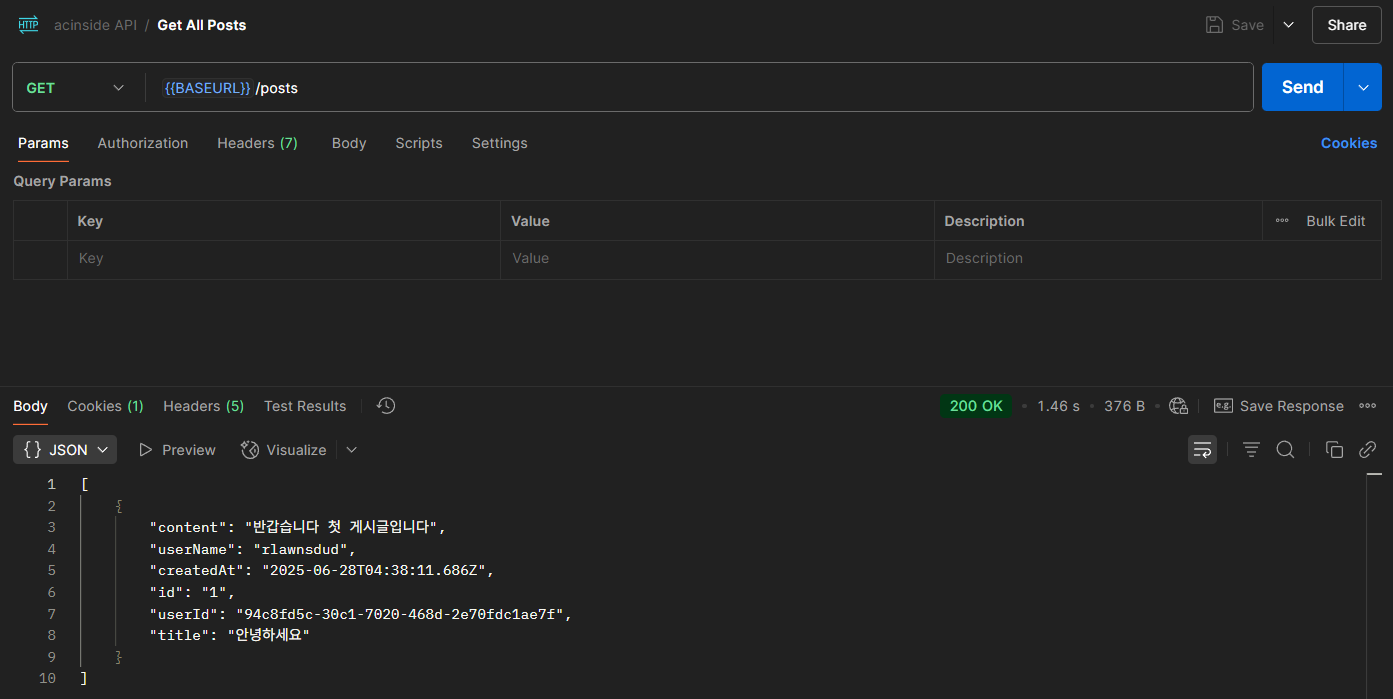Click the "userName": "rlawnsdud" line
This screenshot has width=1393, height=699.
click(252, 549)
